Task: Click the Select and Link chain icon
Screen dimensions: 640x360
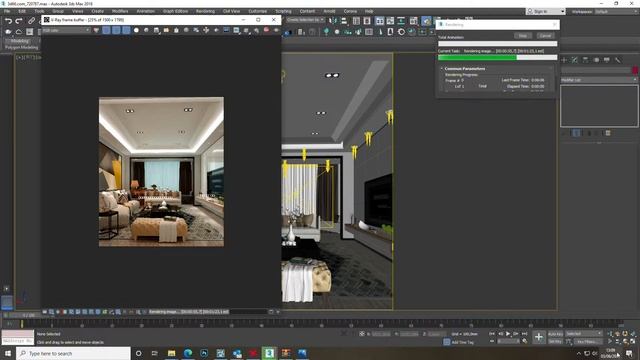Action: point(31,21)
